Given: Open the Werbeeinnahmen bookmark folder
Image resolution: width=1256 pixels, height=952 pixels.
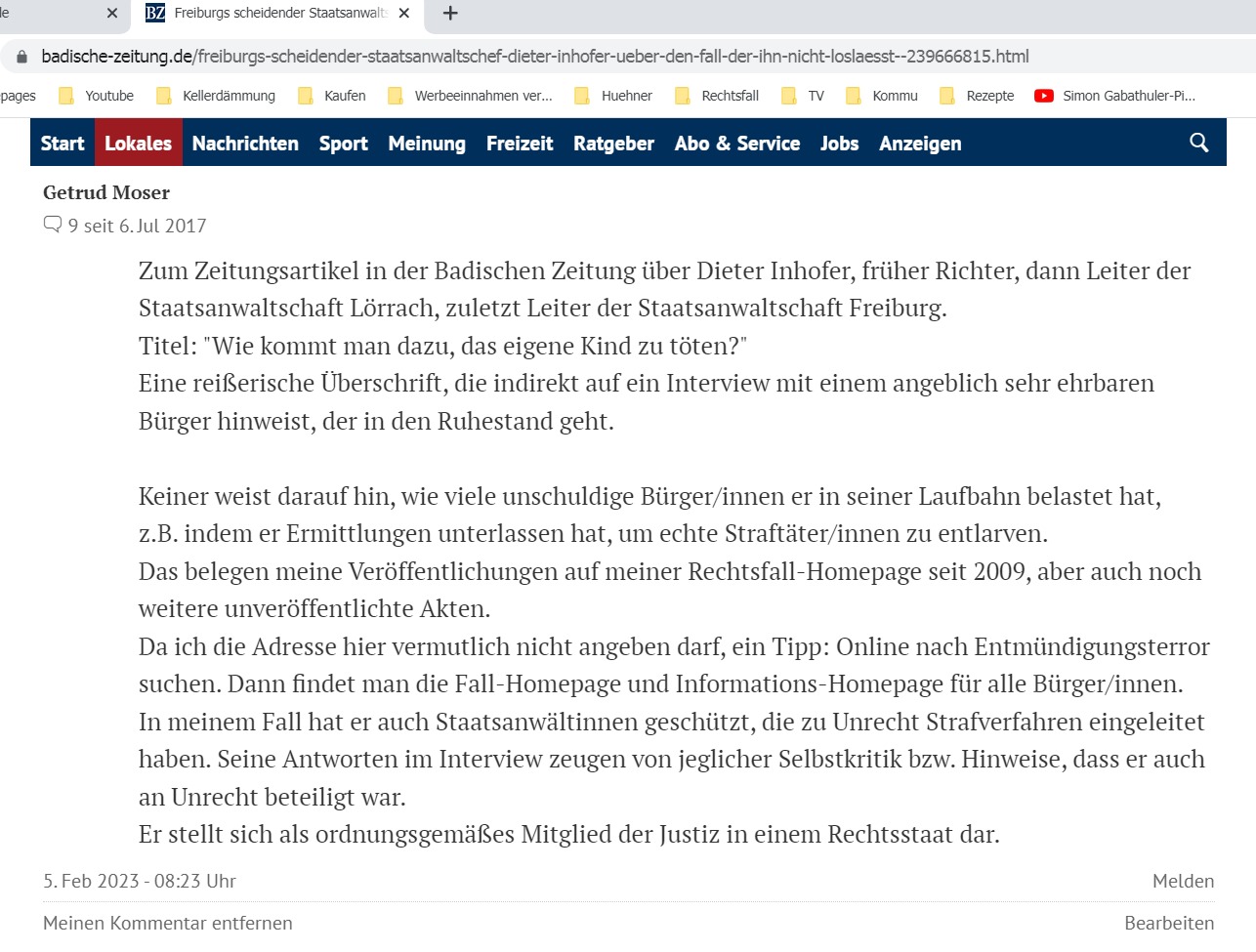Looking at the screenshot, I should coord(471,96).
